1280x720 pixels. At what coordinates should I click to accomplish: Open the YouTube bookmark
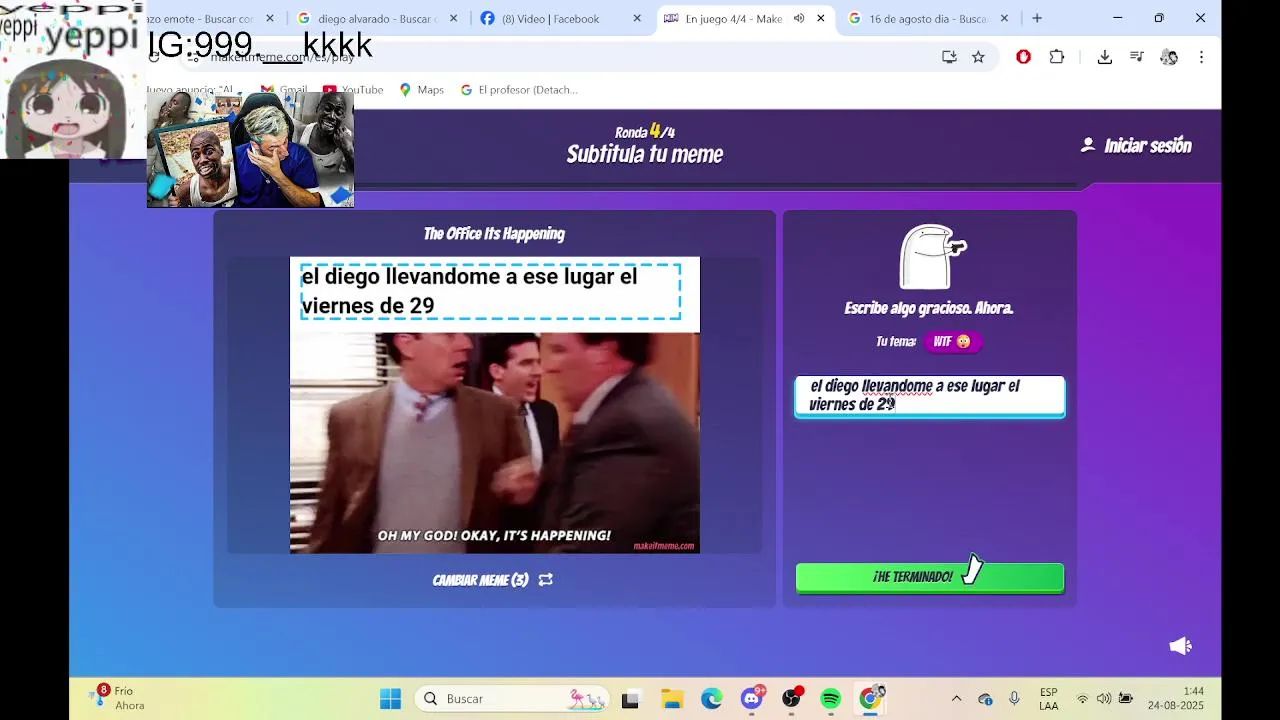(353, 90)
